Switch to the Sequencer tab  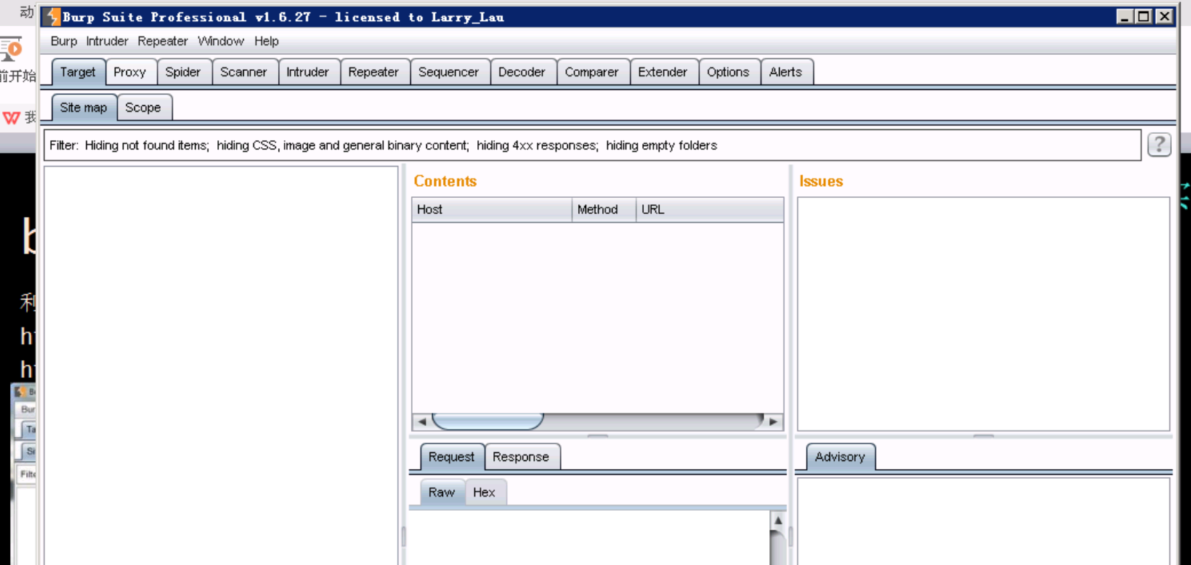point(449,72)
